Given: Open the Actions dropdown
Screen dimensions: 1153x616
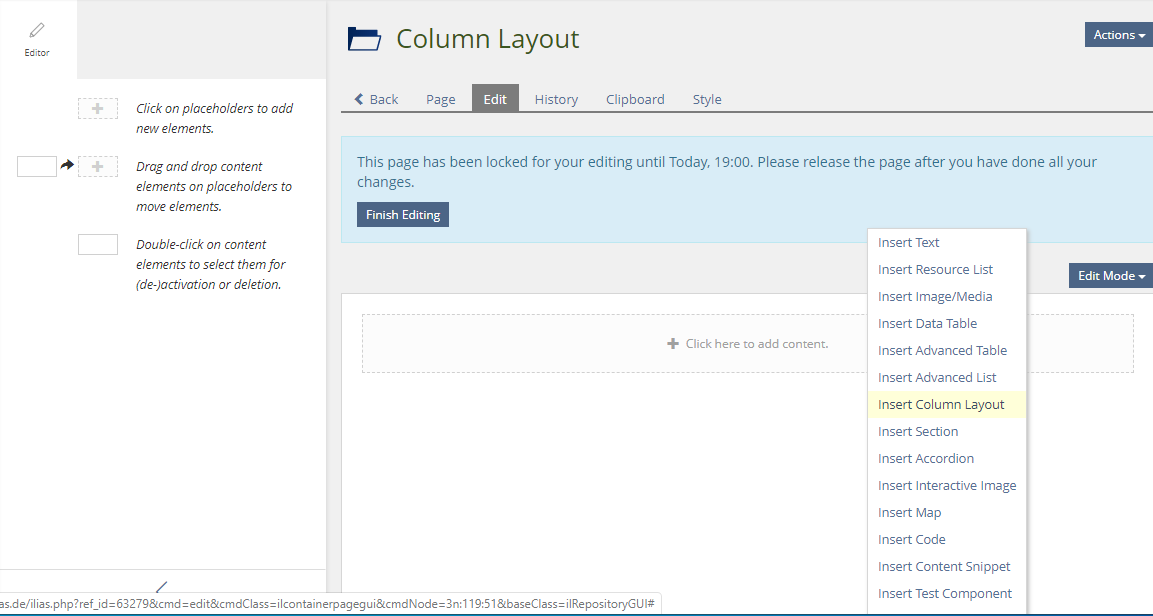Looking at the screenshot, I should click(x=1118, y=35).
